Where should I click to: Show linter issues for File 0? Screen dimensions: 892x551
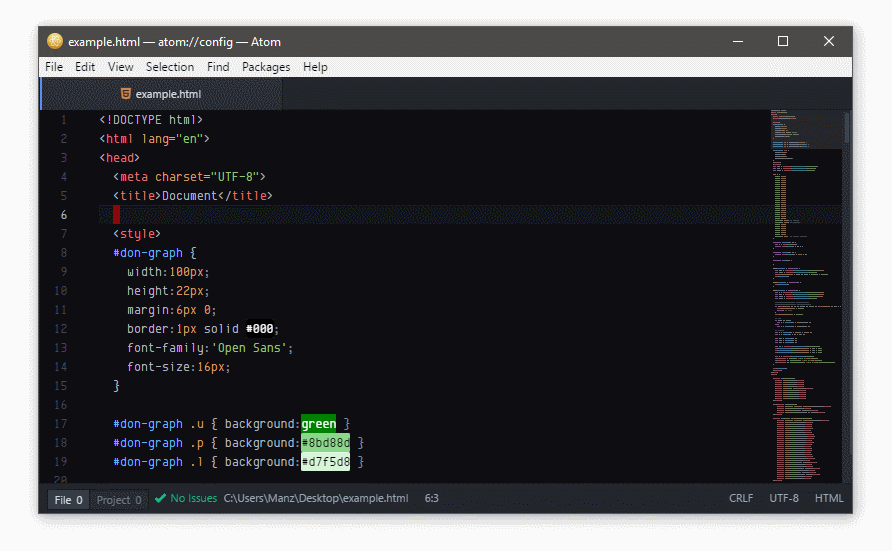68,500
